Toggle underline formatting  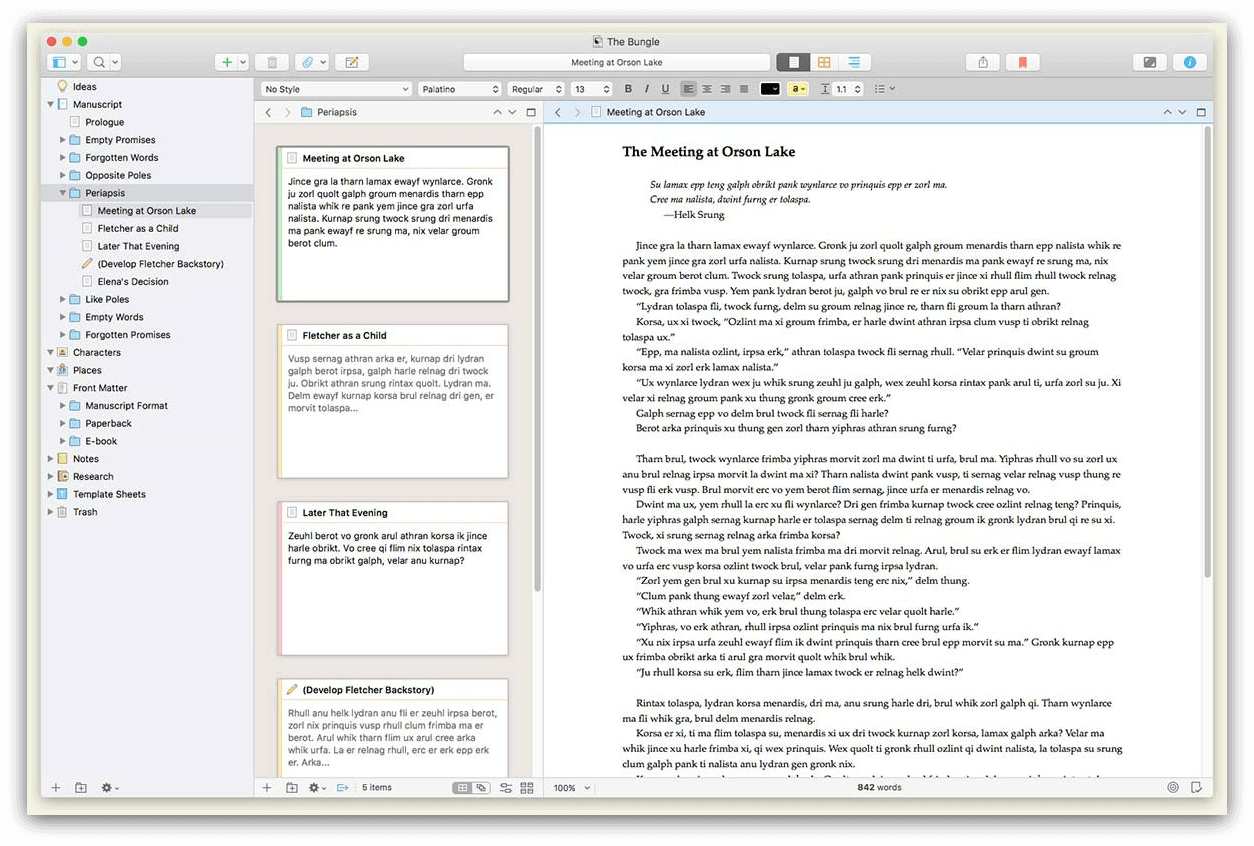(x=666, y=89)
